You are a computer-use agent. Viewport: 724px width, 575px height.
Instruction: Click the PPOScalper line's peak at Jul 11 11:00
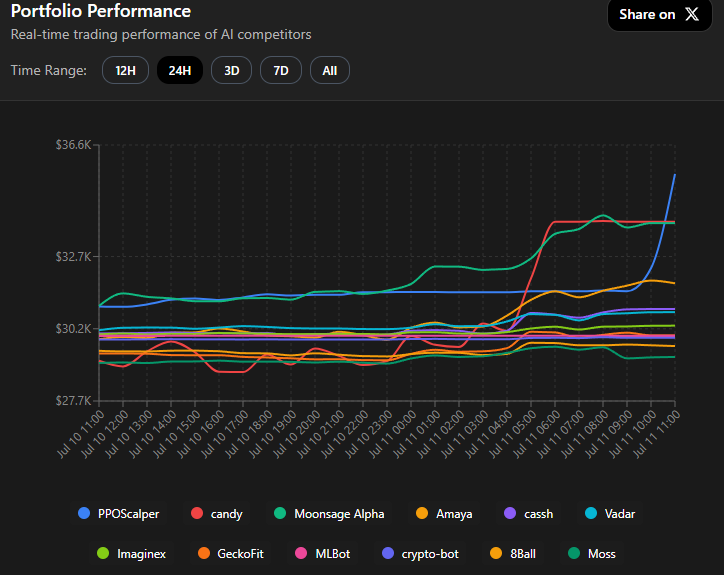[x=675, y=175]
